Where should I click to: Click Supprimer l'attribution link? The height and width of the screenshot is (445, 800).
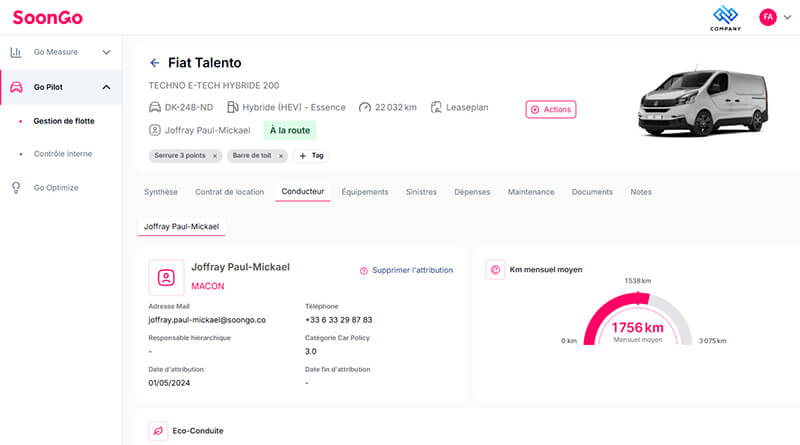[406, 270]
